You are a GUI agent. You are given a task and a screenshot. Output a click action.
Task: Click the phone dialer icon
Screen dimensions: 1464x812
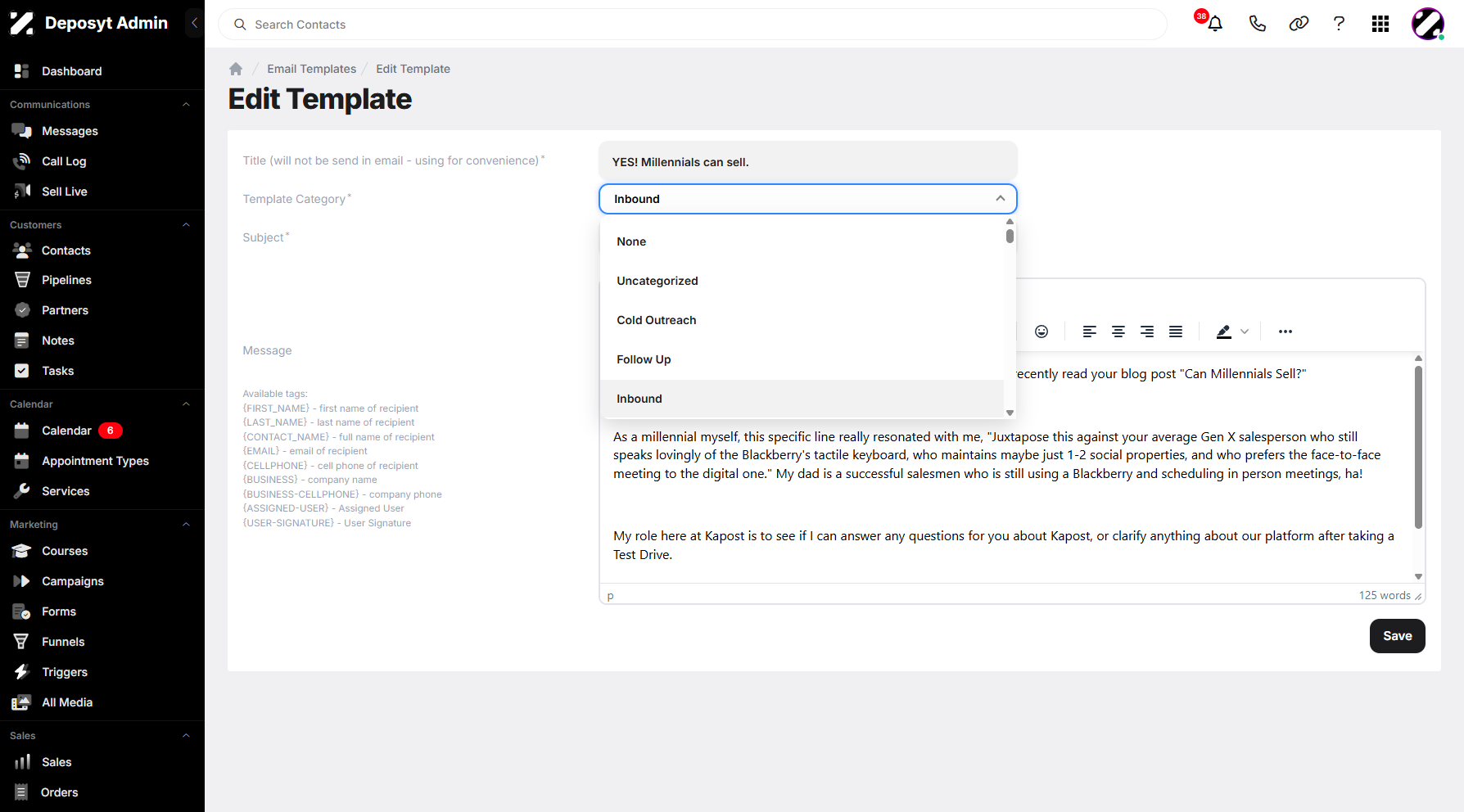1258,24
